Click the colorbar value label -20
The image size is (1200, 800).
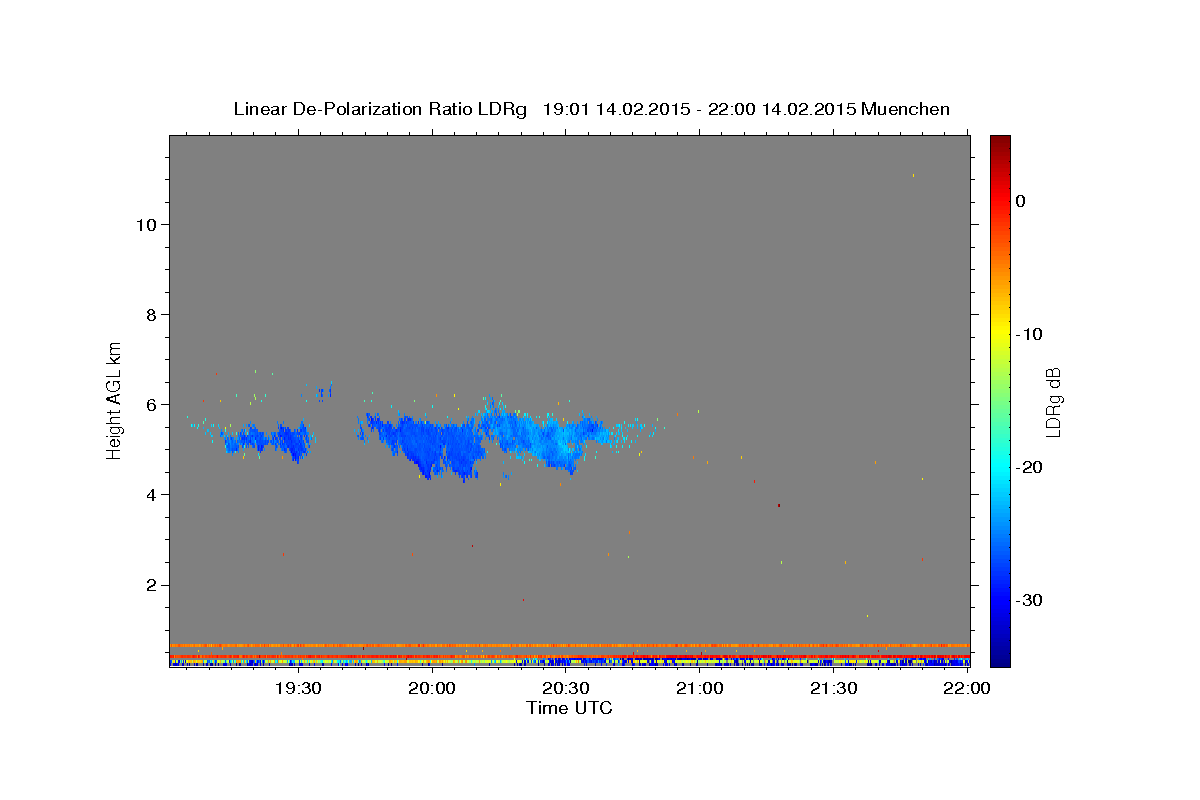[x=1030, y=467]
